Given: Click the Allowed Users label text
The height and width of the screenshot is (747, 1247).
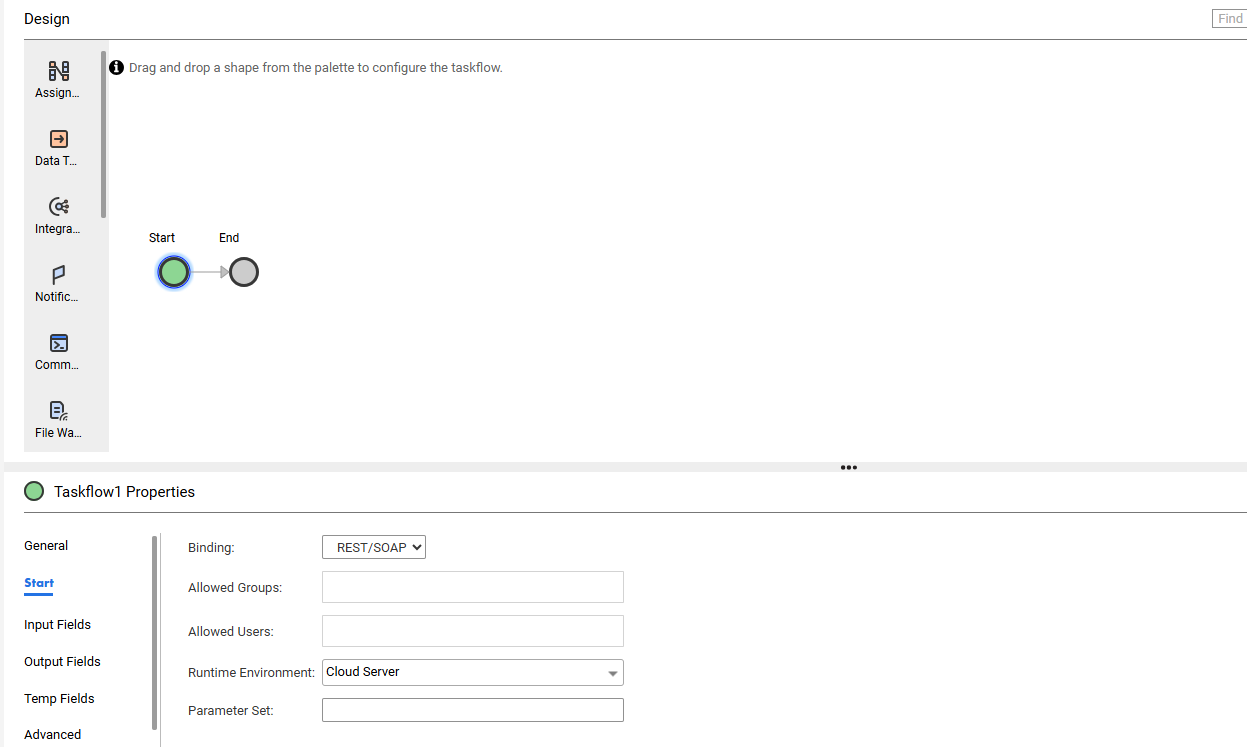Looking at the screenshot, I should (x=231, y=632).
